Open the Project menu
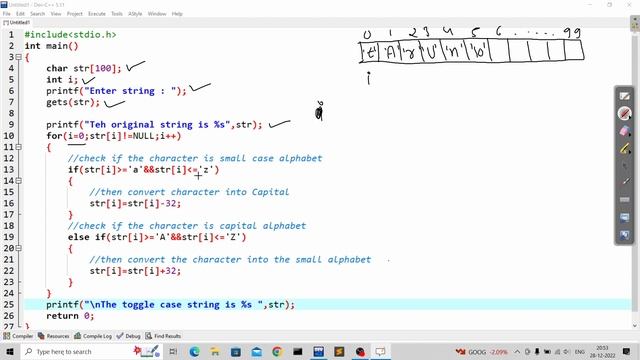 coord(75,14)
